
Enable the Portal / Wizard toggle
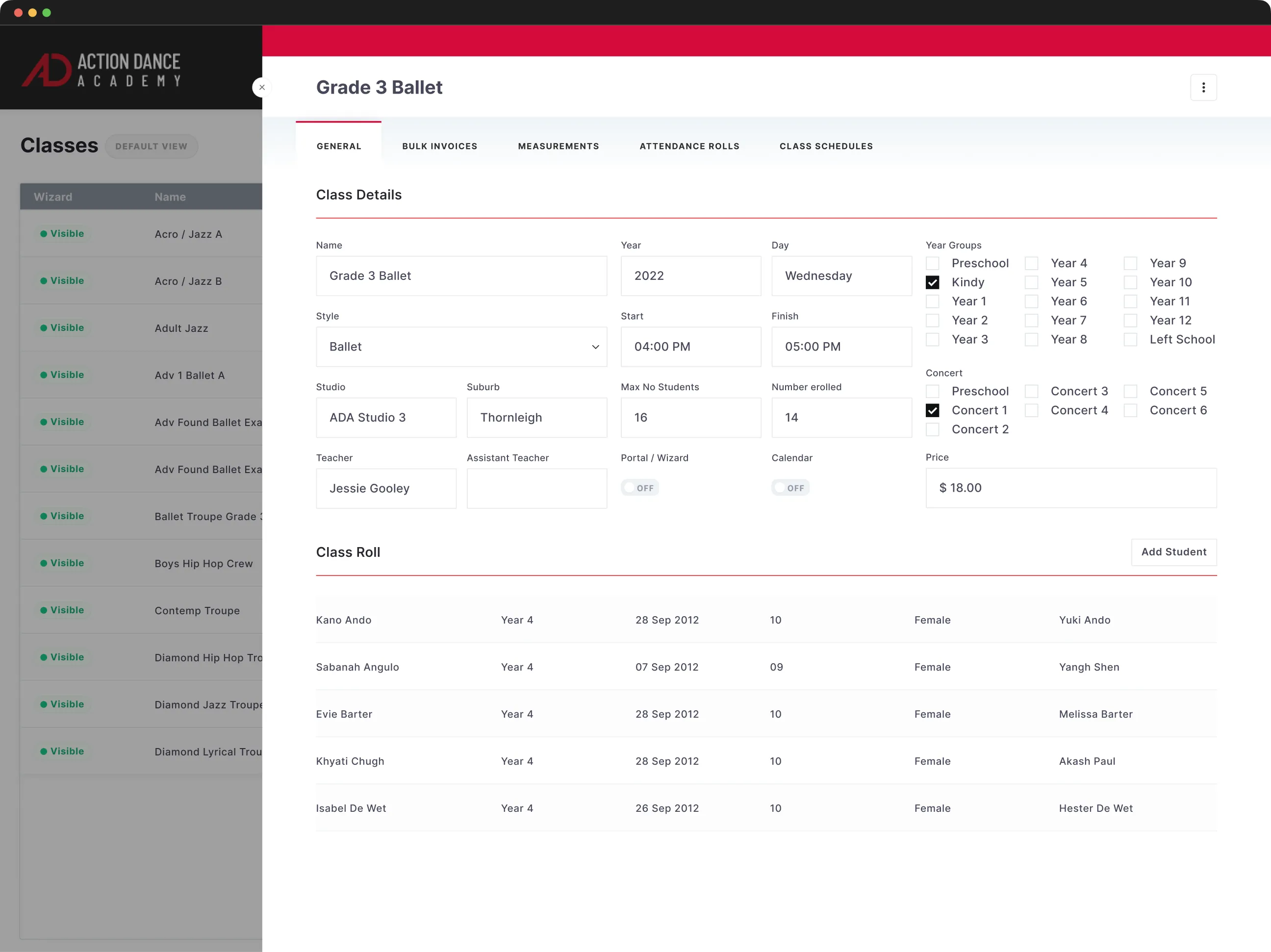(639, 487)
